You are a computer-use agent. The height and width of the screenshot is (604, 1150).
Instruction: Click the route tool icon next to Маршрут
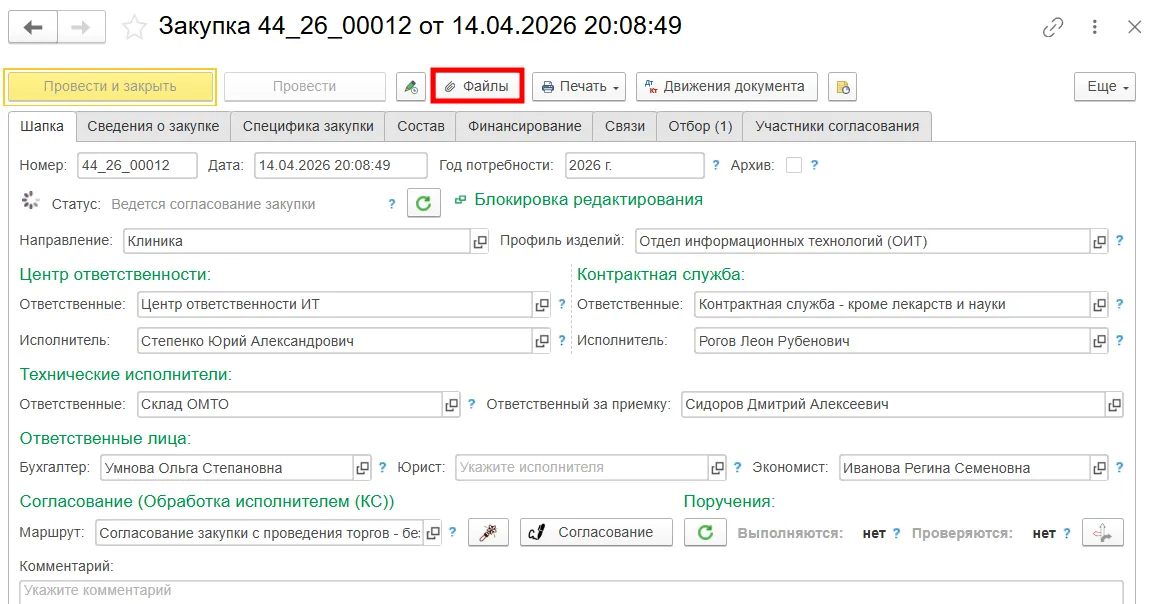coord(488,533)
